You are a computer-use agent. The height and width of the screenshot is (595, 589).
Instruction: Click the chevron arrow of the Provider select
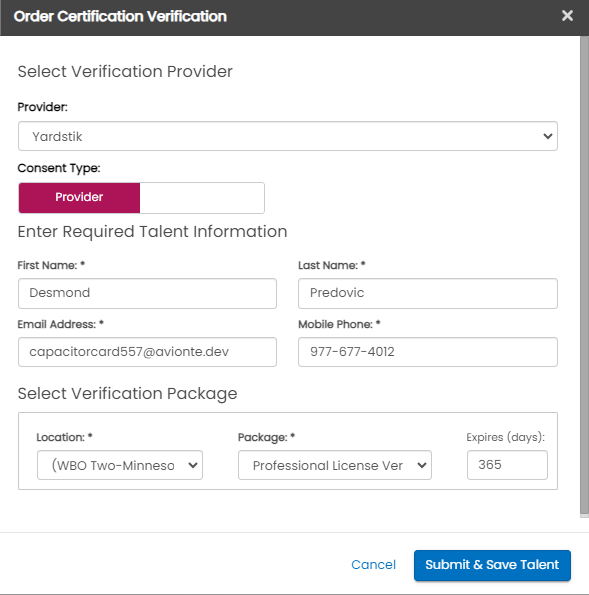pos(547,136)
